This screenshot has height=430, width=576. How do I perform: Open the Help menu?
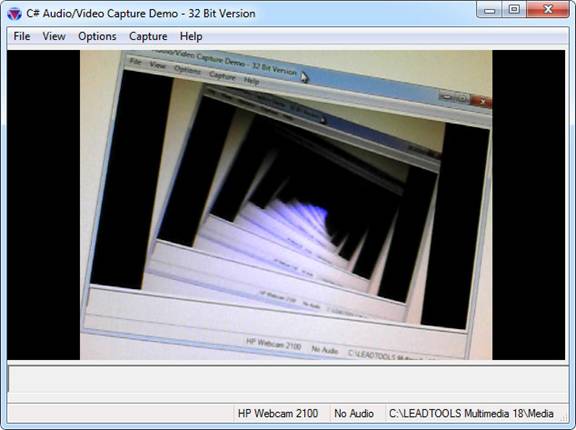(191, 36)
